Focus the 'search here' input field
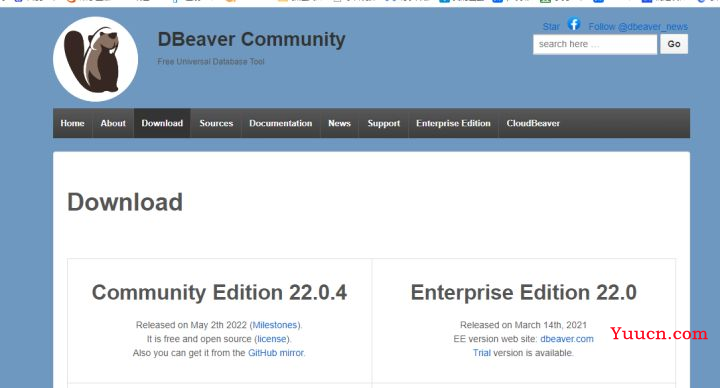This screenshot has width=720, height=388. (x=595, y=44)
